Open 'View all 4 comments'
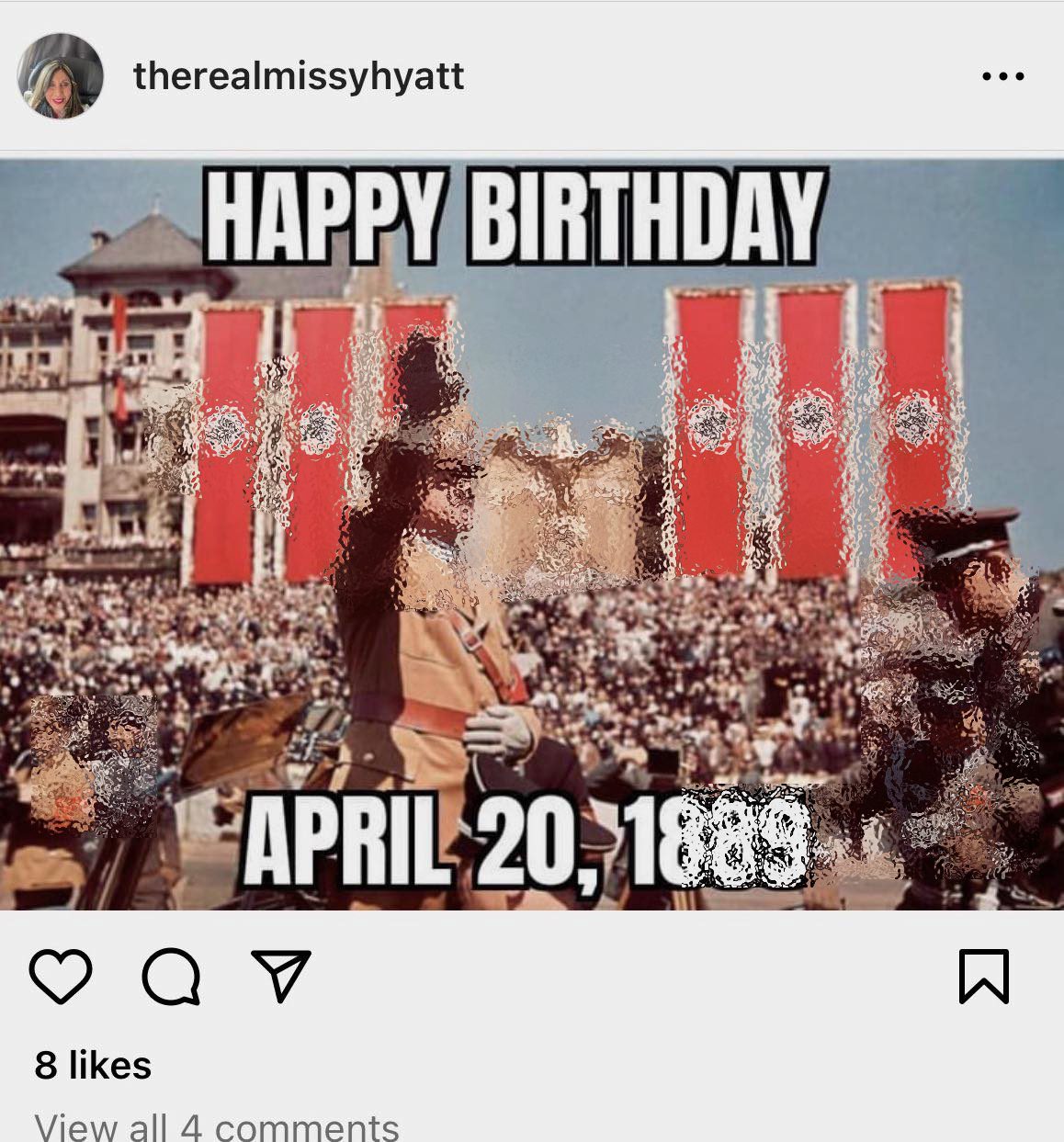This screenshot has height=1142, width=1064. (217, 1127)
